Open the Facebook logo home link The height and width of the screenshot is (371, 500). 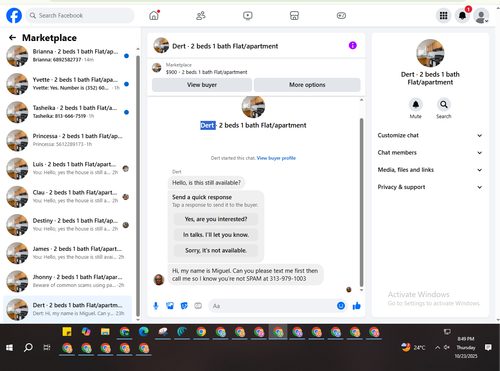click(14, 15)
